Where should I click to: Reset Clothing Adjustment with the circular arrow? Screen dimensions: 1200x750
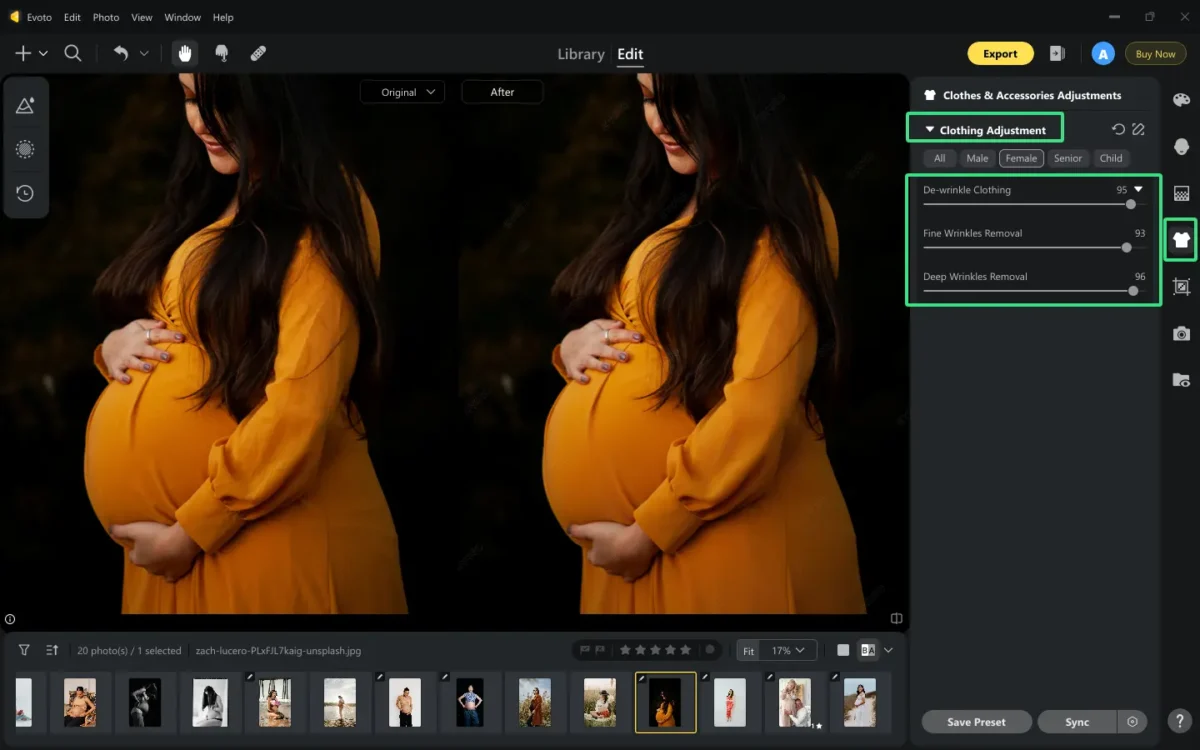click(x=1118, y=130)
